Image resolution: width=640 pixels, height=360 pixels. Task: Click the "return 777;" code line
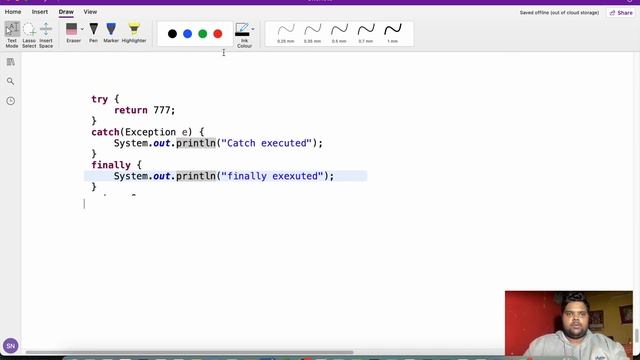point(144,110)
